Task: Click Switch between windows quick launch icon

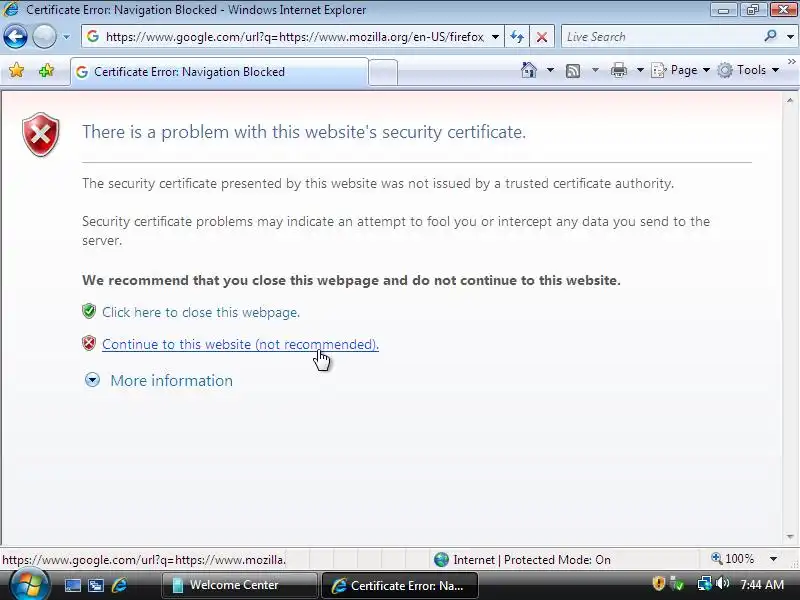Action: tap(96, 585)
